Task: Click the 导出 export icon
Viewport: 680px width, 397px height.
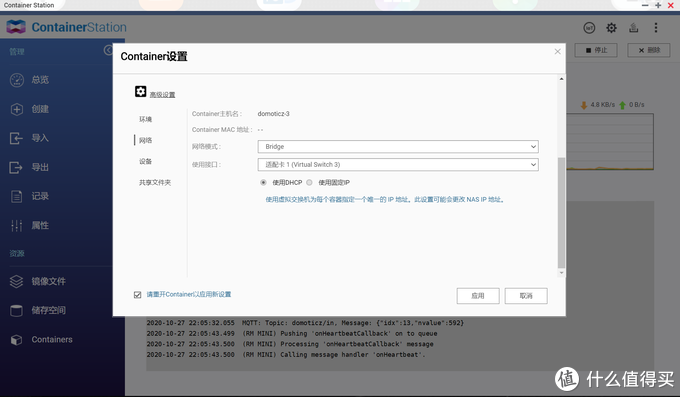Action: click(x=16, y=167)
